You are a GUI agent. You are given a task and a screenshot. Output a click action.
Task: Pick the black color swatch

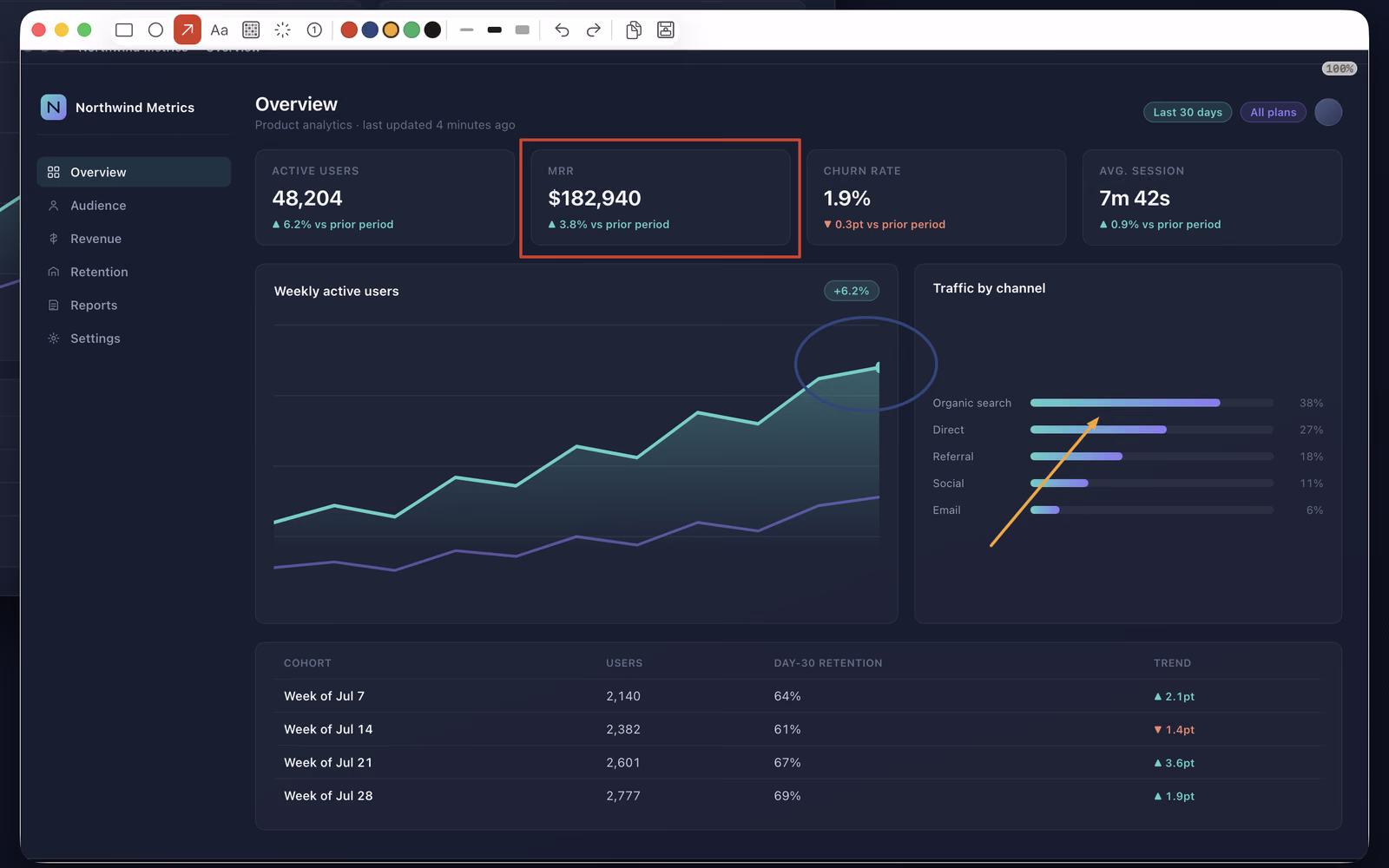click(432, 30)
